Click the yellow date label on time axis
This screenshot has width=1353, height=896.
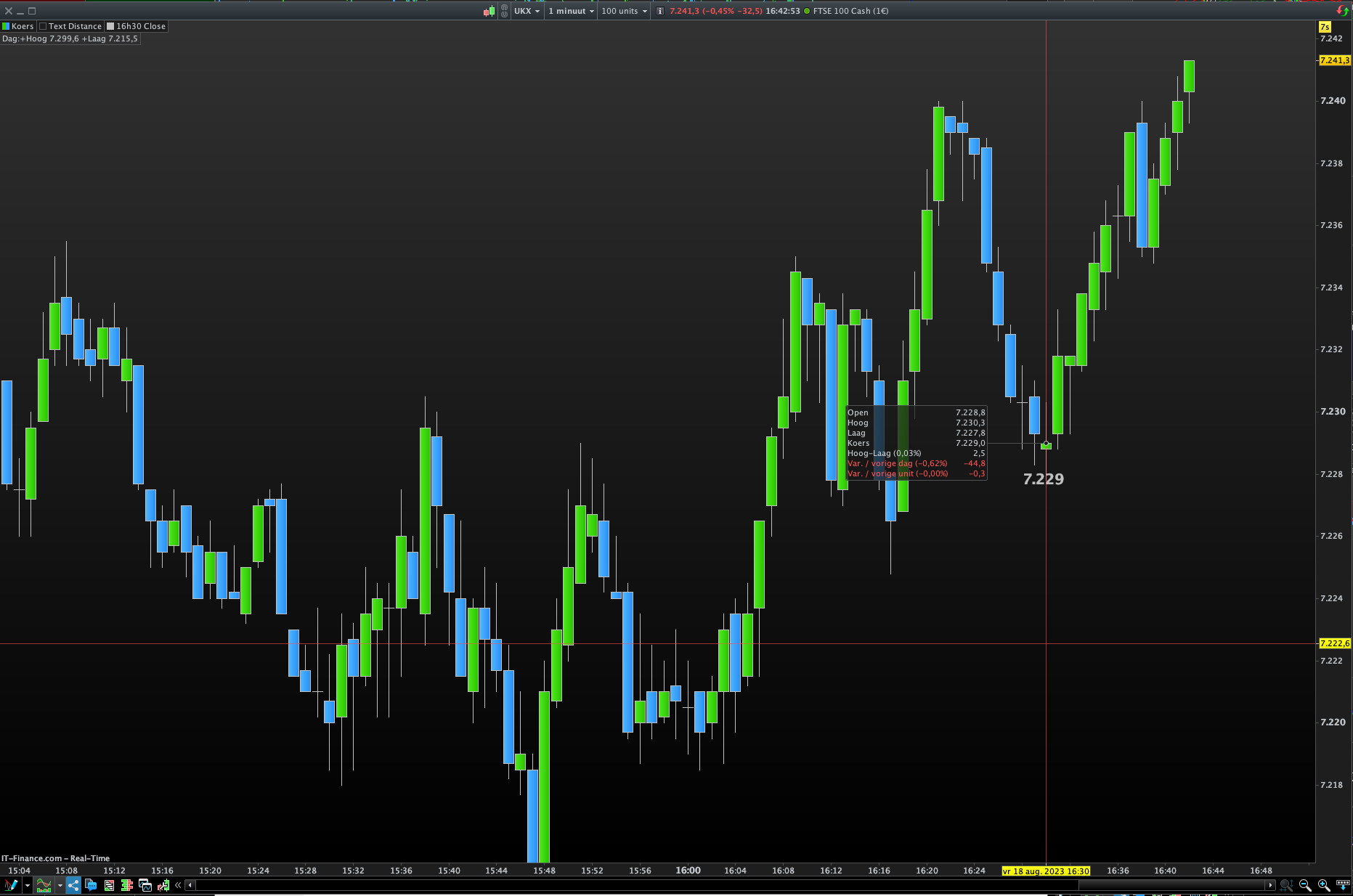1046,871
